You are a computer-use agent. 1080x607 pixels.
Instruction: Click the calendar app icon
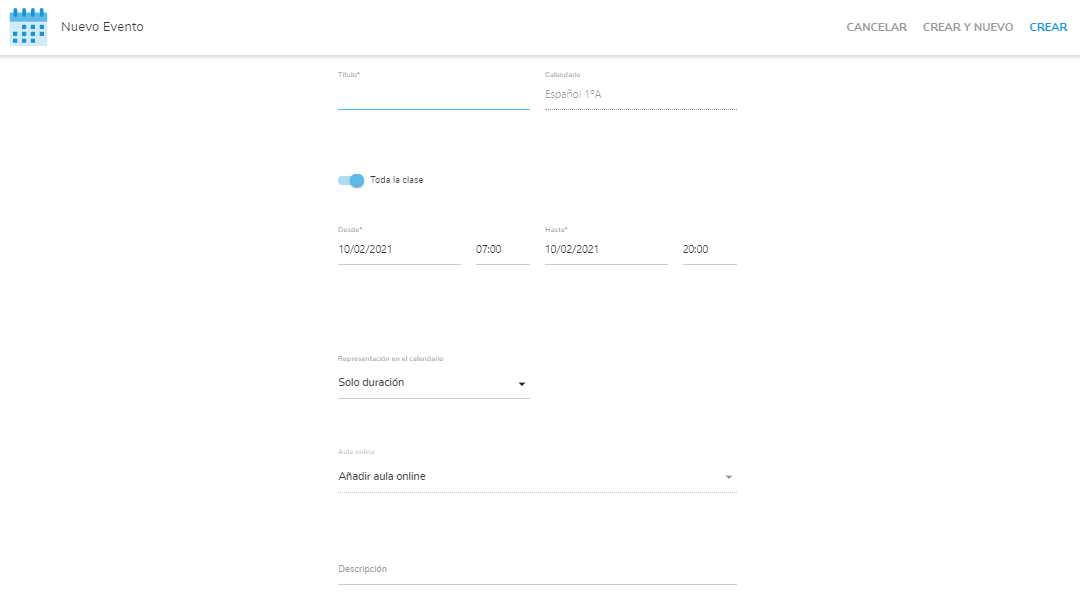click(28, 27)
